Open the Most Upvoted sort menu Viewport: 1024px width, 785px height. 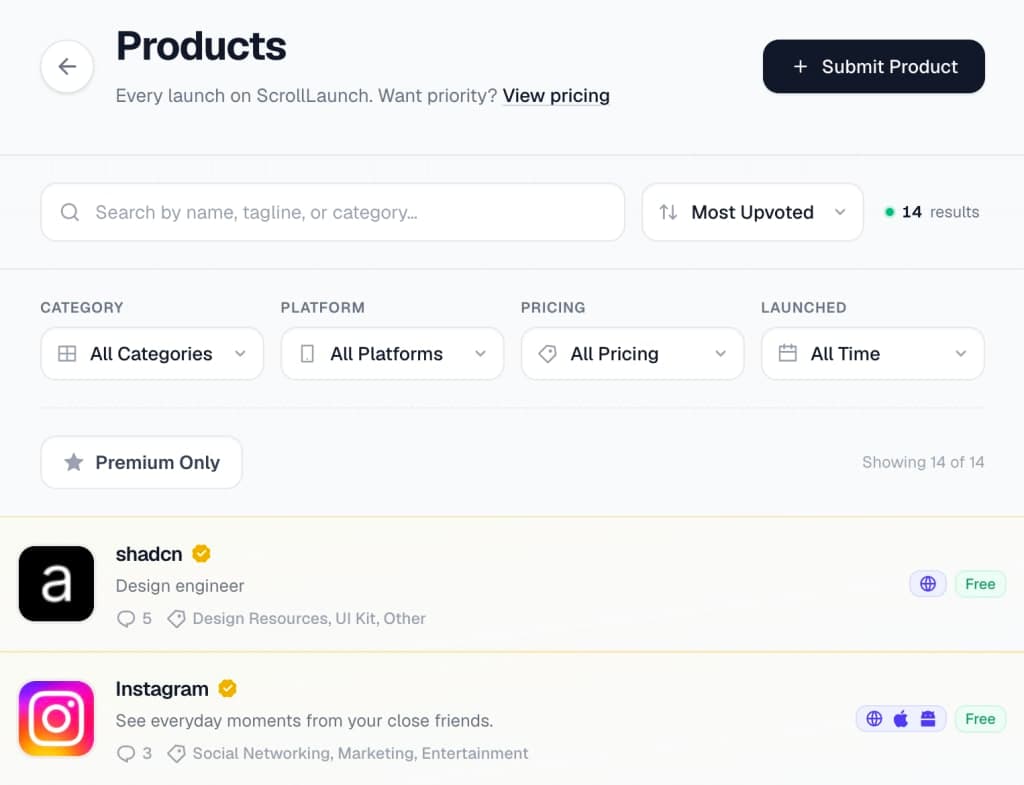752,212
